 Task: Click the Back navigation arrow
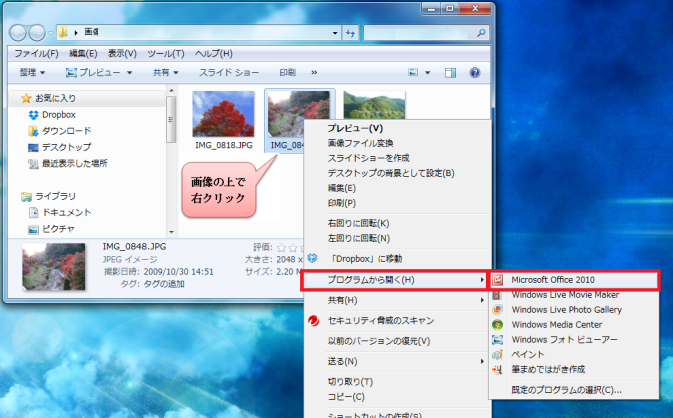point(18,33)
